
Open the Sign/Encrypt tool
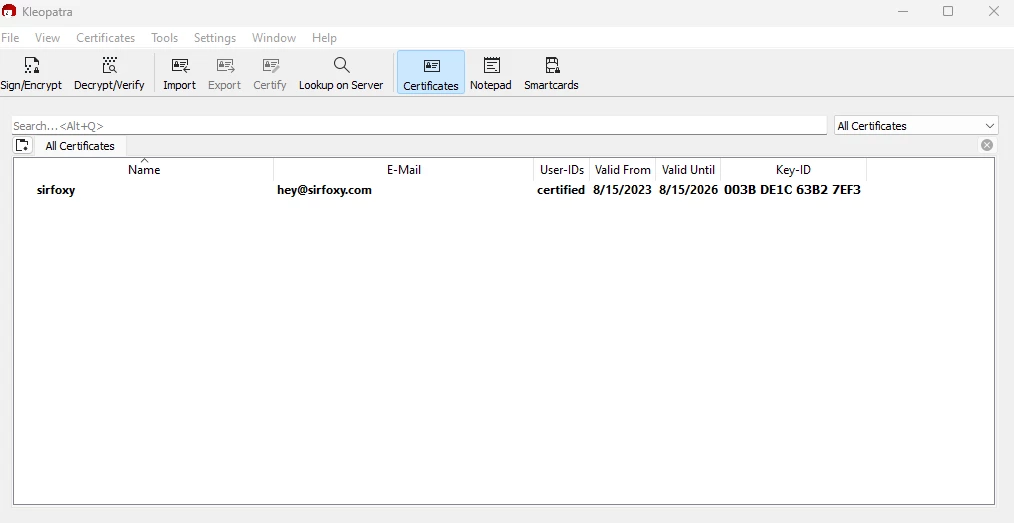(31, 74)
